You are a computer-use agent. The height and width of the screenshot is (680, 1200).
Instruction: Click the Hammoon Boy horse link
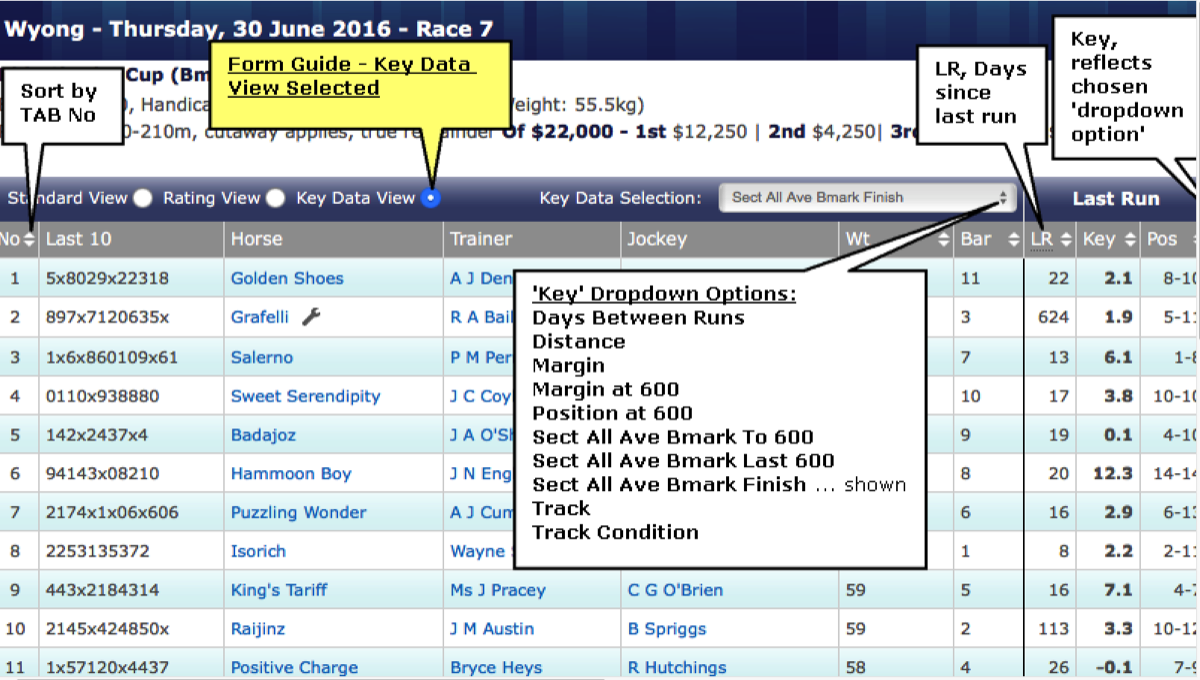pos(291,474)
